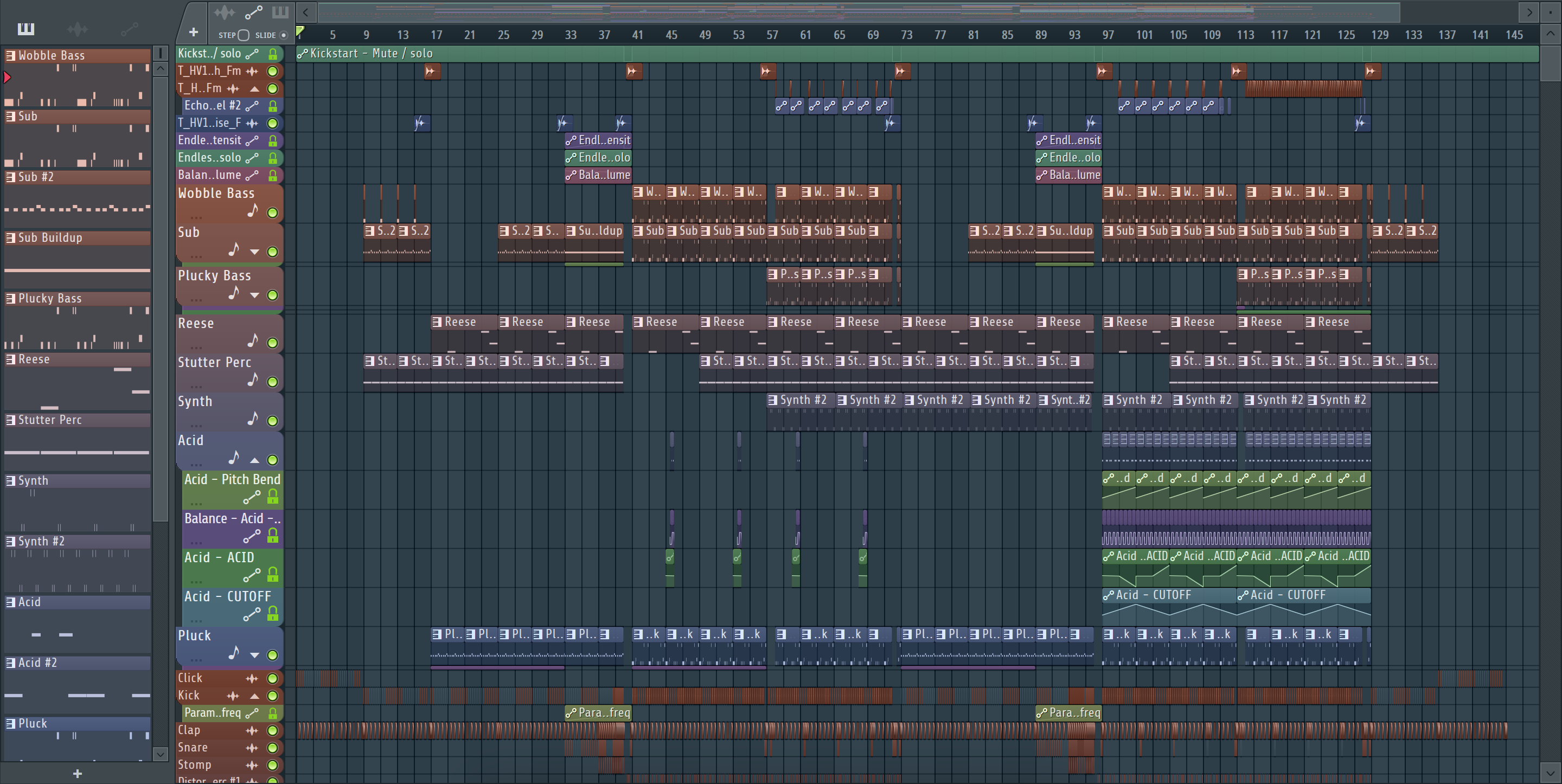Click waveform icon on Click track
1562x784 pixels.
point(252,678)
